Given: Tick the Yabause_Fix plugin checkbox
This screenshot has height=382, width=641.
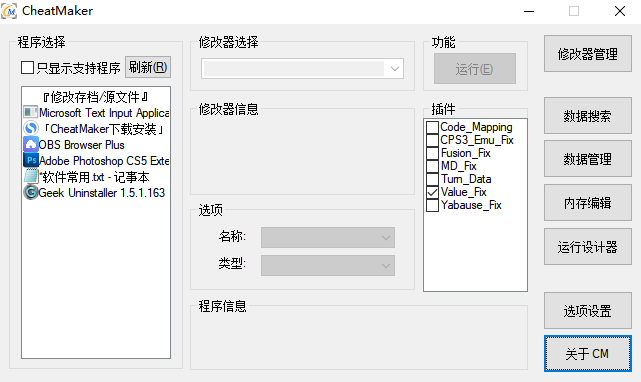Looking at the screenshot, I should (432, 205).
